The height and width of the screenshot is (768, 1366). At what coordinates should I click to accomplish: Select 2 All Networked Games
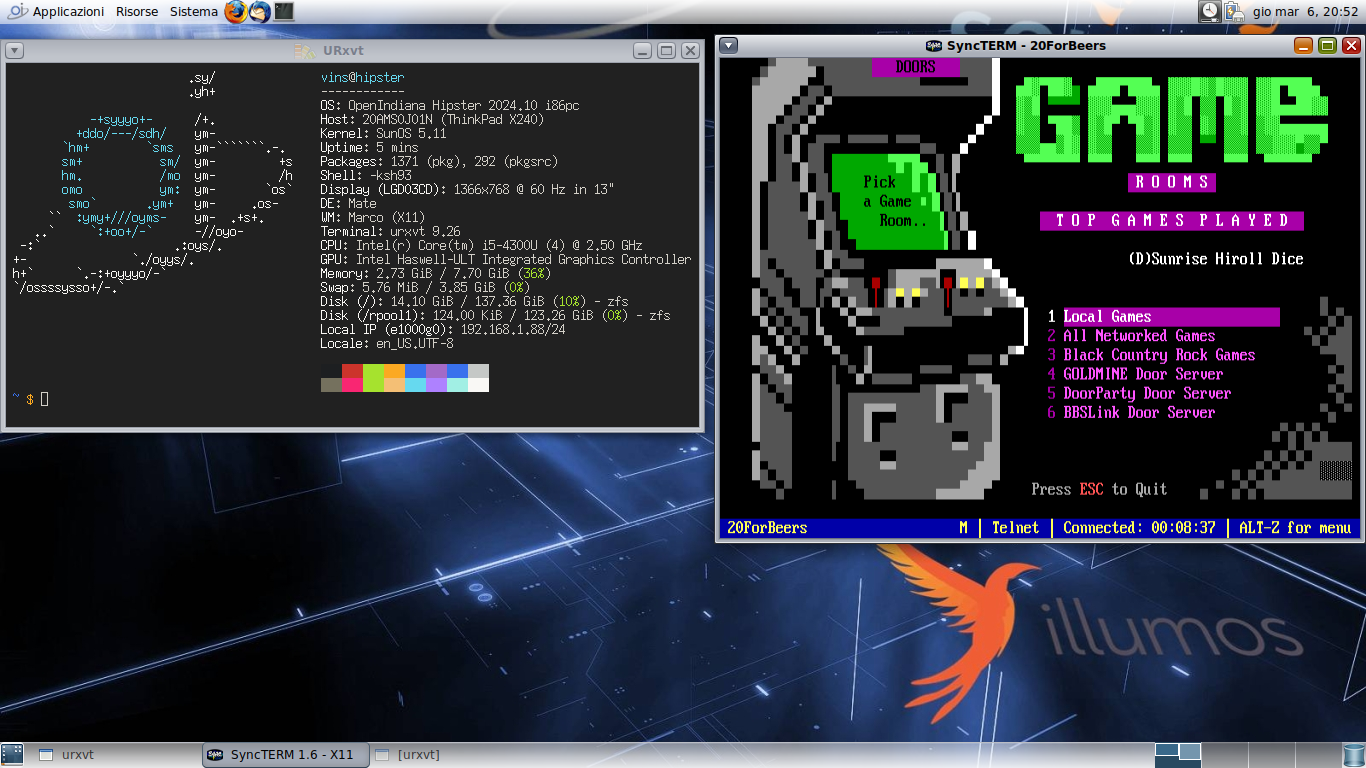pos(1131,336)
